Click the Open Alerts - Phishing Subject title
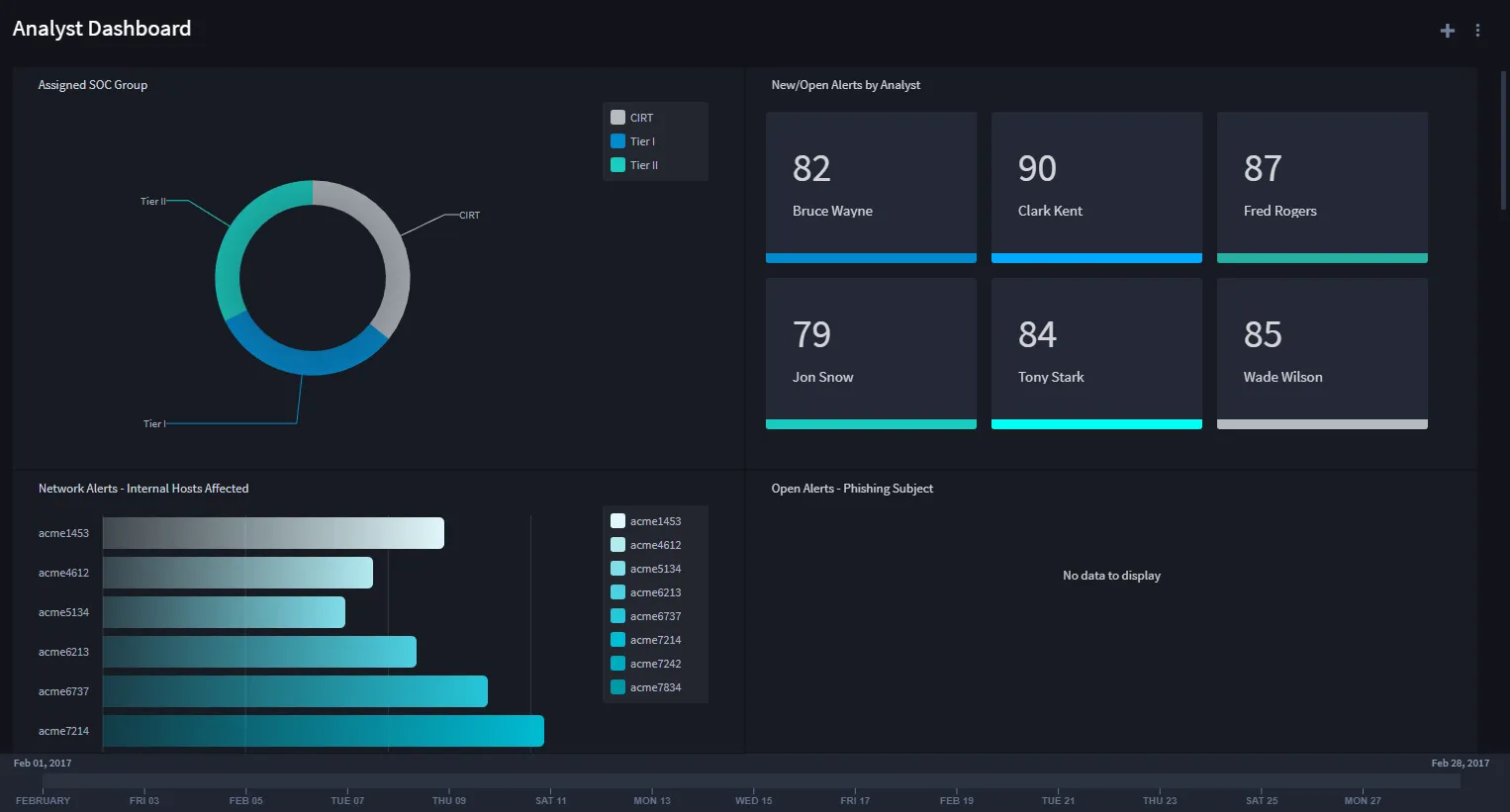 click(852, 489)
